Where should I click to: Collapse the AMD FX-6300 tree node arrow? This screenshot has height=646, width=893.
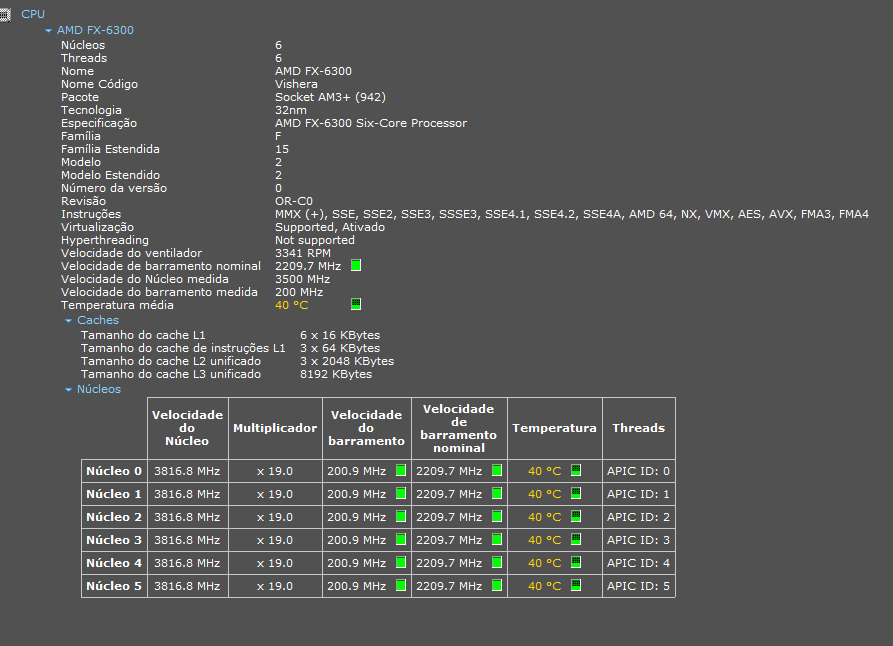(48, 31)
